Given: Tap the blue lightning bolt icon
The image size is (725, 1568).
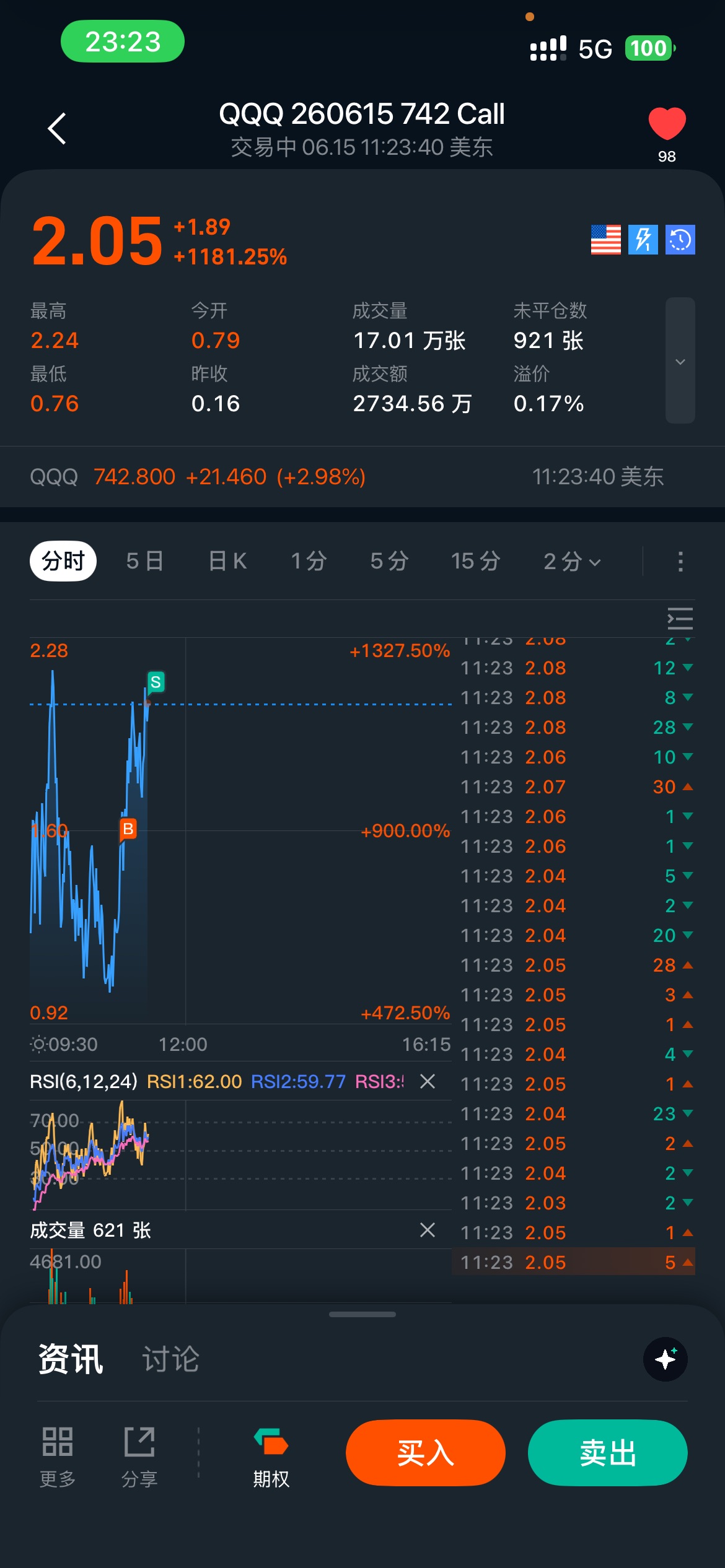Looking at the screenshot, I should point(643,240).
